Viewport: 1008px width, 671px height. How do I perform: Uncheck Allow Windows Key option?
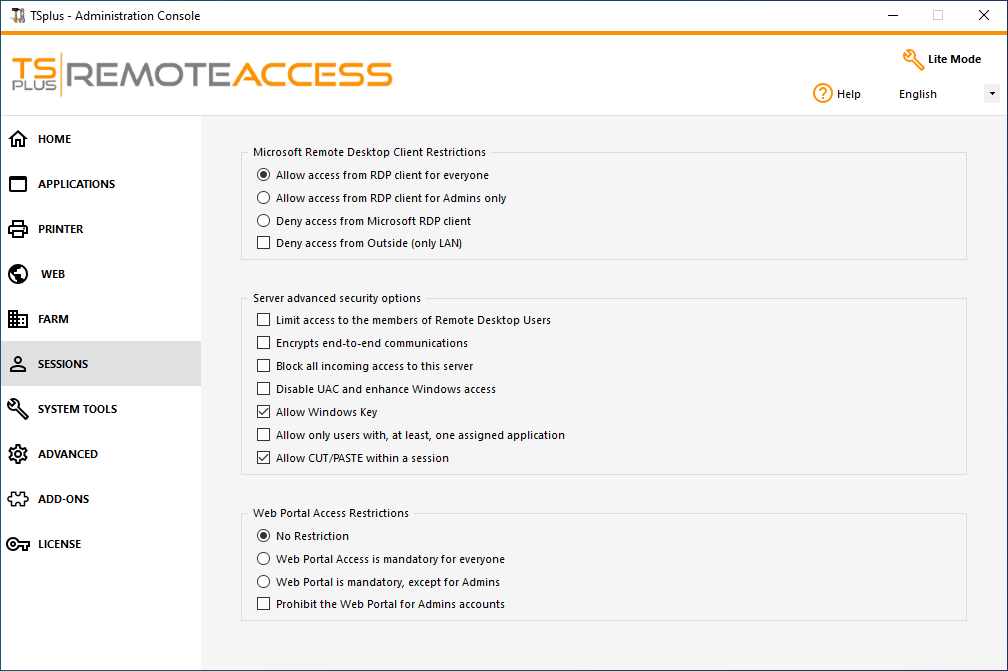pyautogui.click(x=264, y=412)
